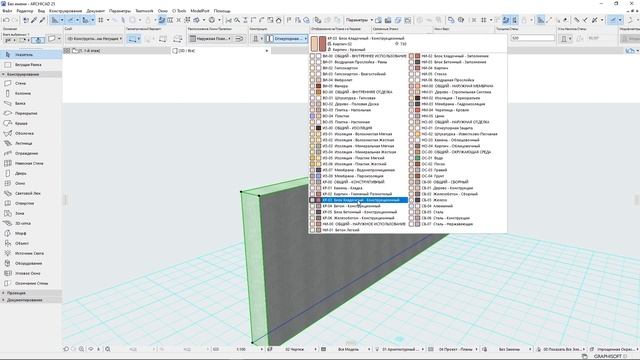Screen dimensions: 640x360
Task: Expand the Документирование toolbox group
Action: [x=31, y=300]
